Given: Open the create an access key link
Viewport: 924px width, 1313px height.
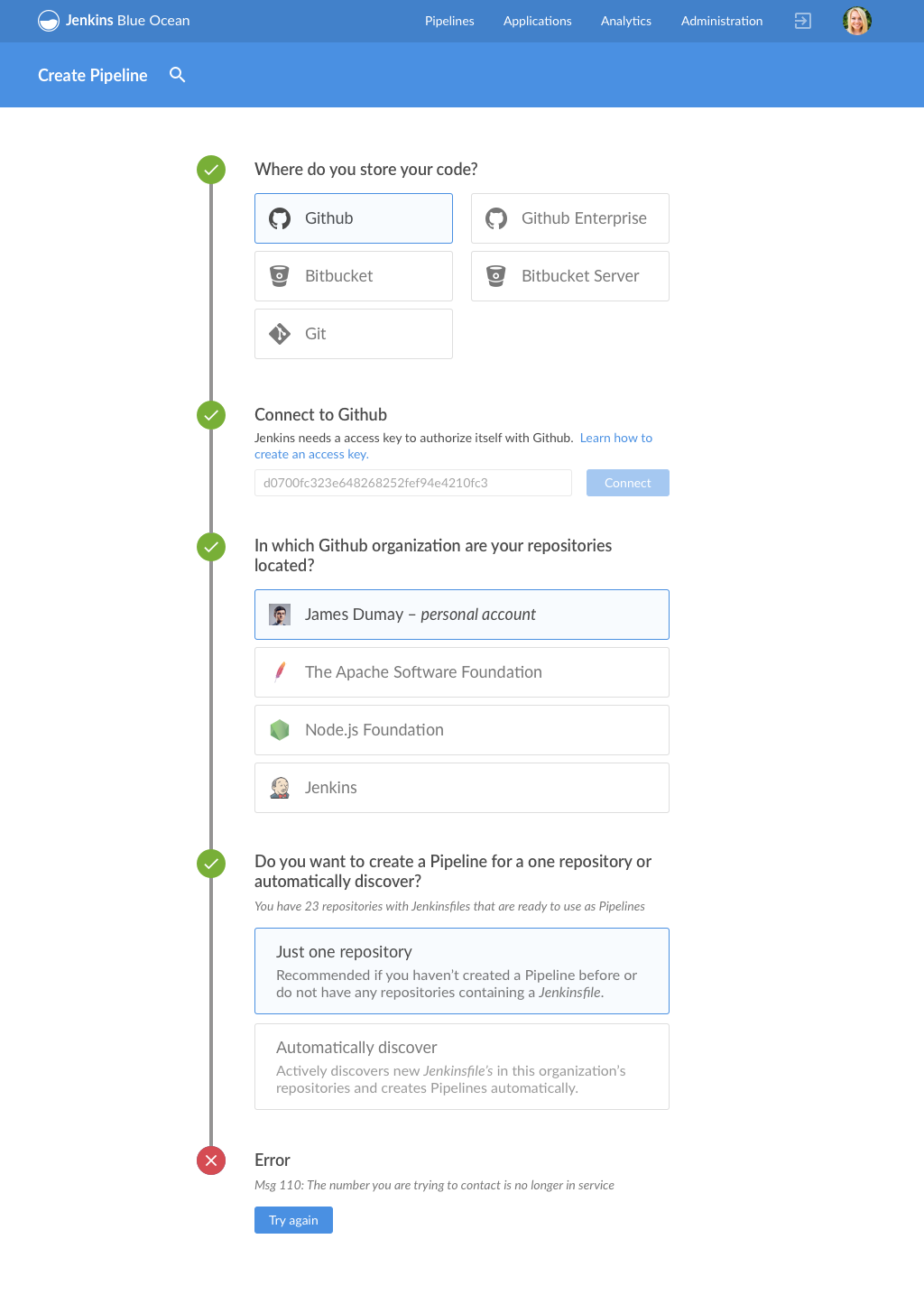Looking at the screenshot, I should [x=311, y=455].
